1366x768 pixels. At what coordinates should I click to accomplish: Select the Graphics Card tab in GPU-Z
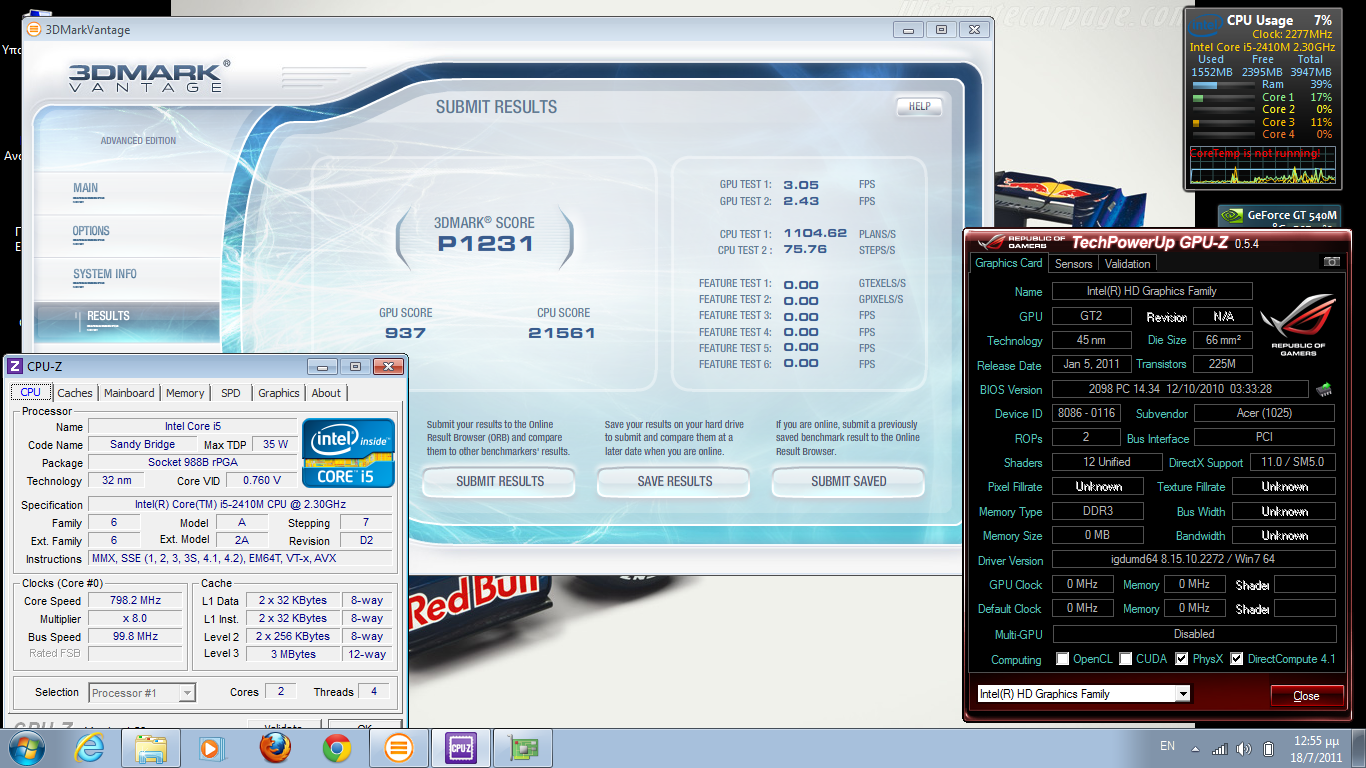pos(1009,263)
